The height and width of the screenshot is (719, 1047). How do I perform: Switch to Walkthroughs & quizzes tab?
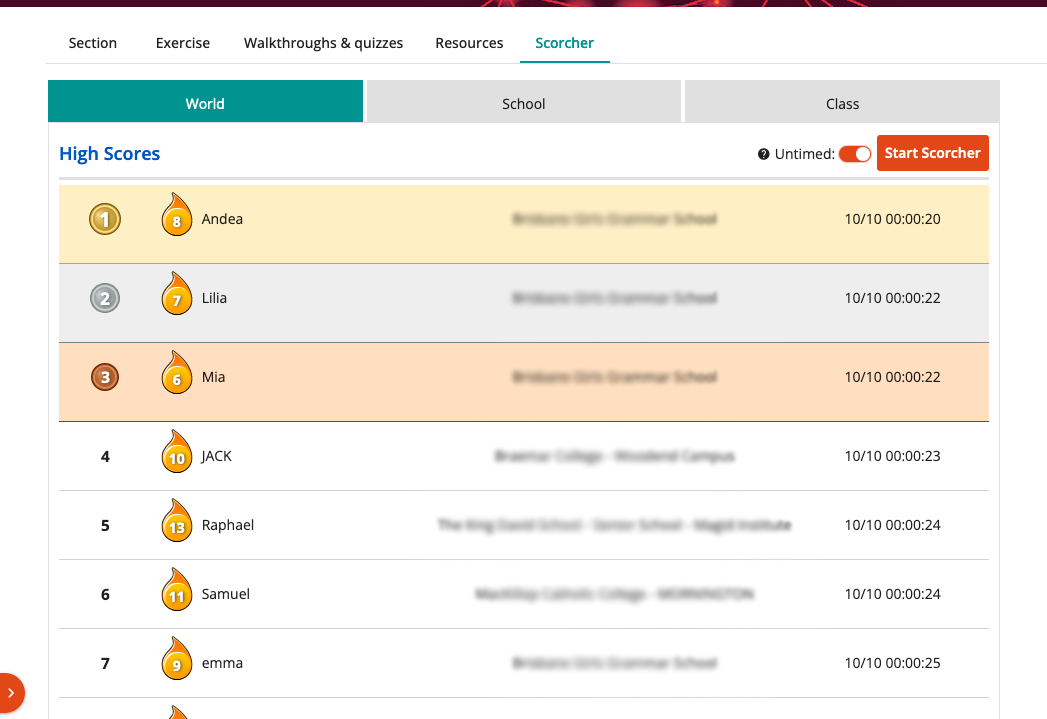click(323, 43)
